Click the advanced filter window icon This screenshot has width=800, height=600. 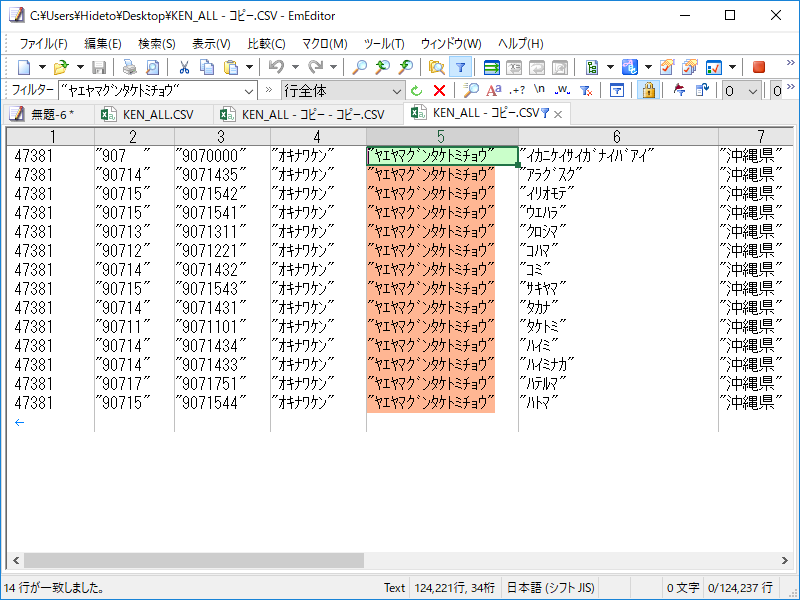[616, 91]
